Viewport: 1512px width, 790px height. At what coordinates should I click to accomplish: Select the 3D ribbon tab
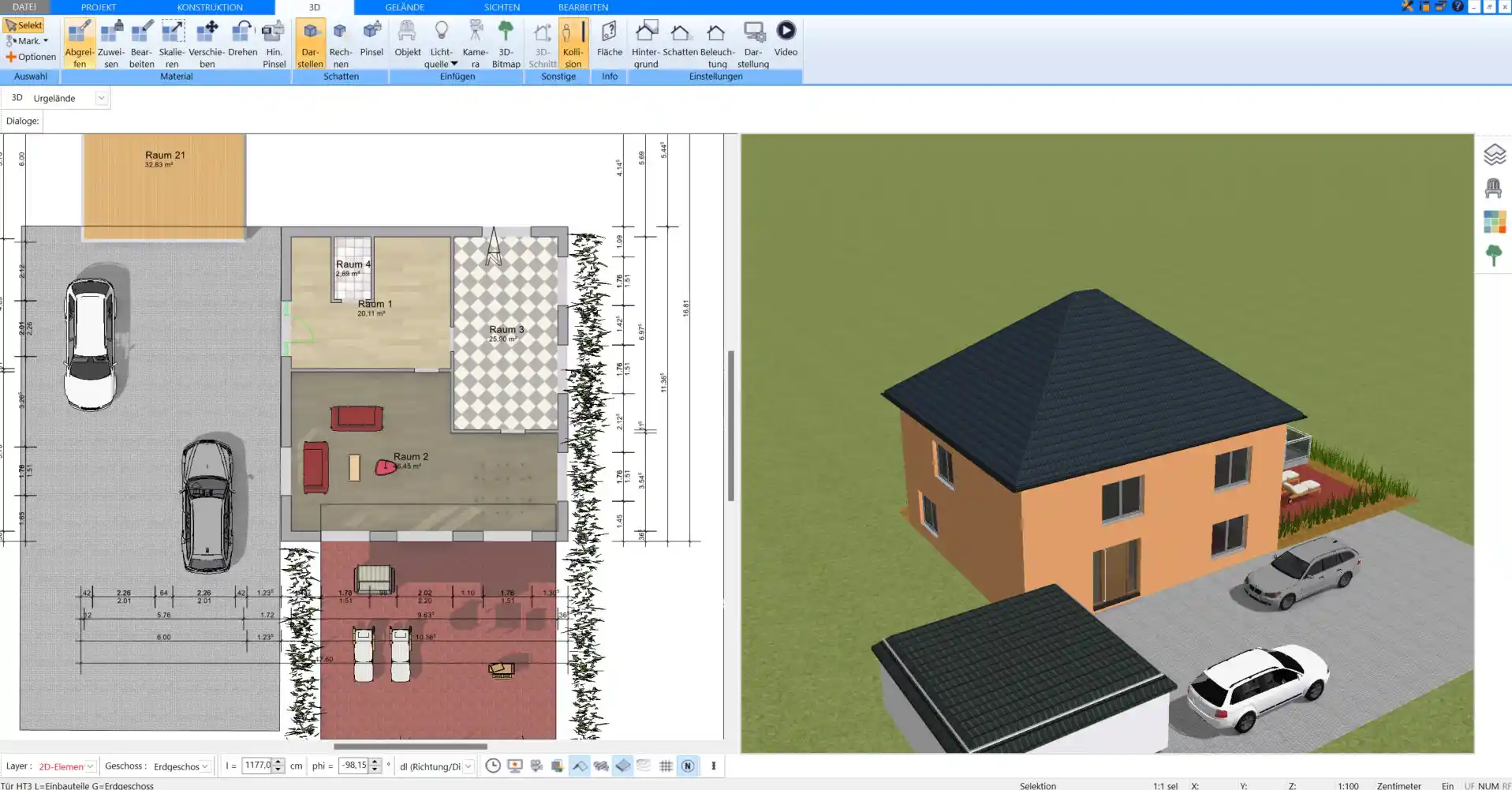pos(314,7)
